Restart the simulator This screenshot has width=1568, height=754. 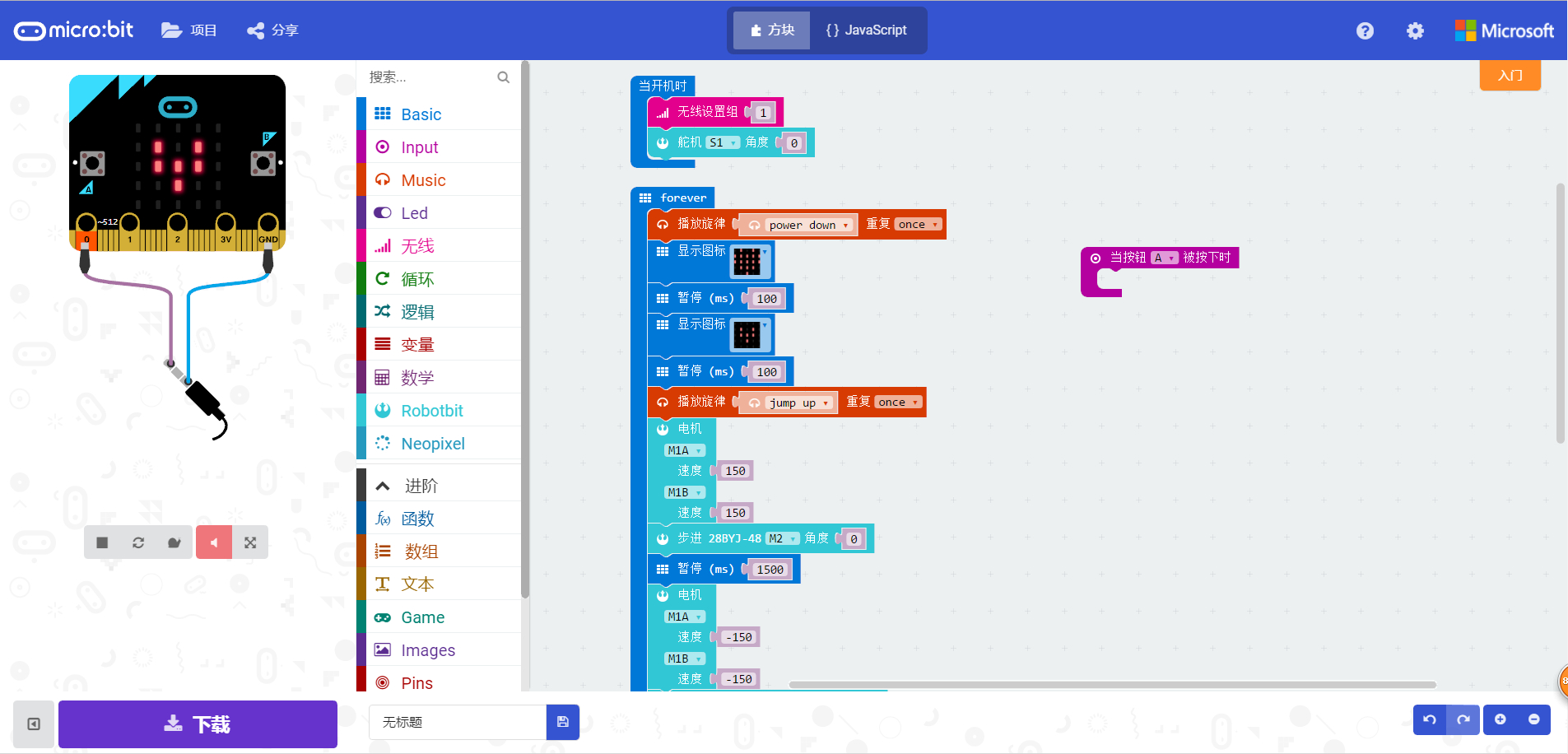point(138,542)
